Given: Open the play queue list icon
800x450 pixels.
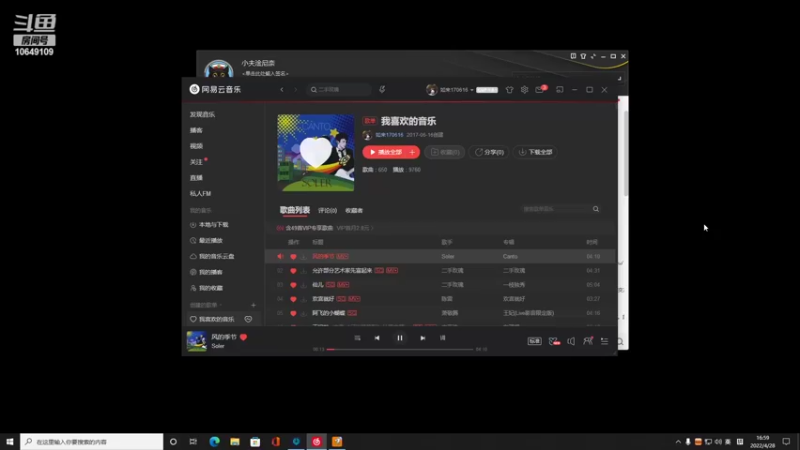Looking at the screenshot, I should (x=605, y=341).
